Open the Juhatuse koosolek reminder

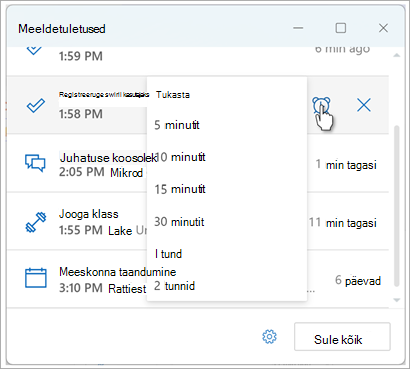click(198, 163)
